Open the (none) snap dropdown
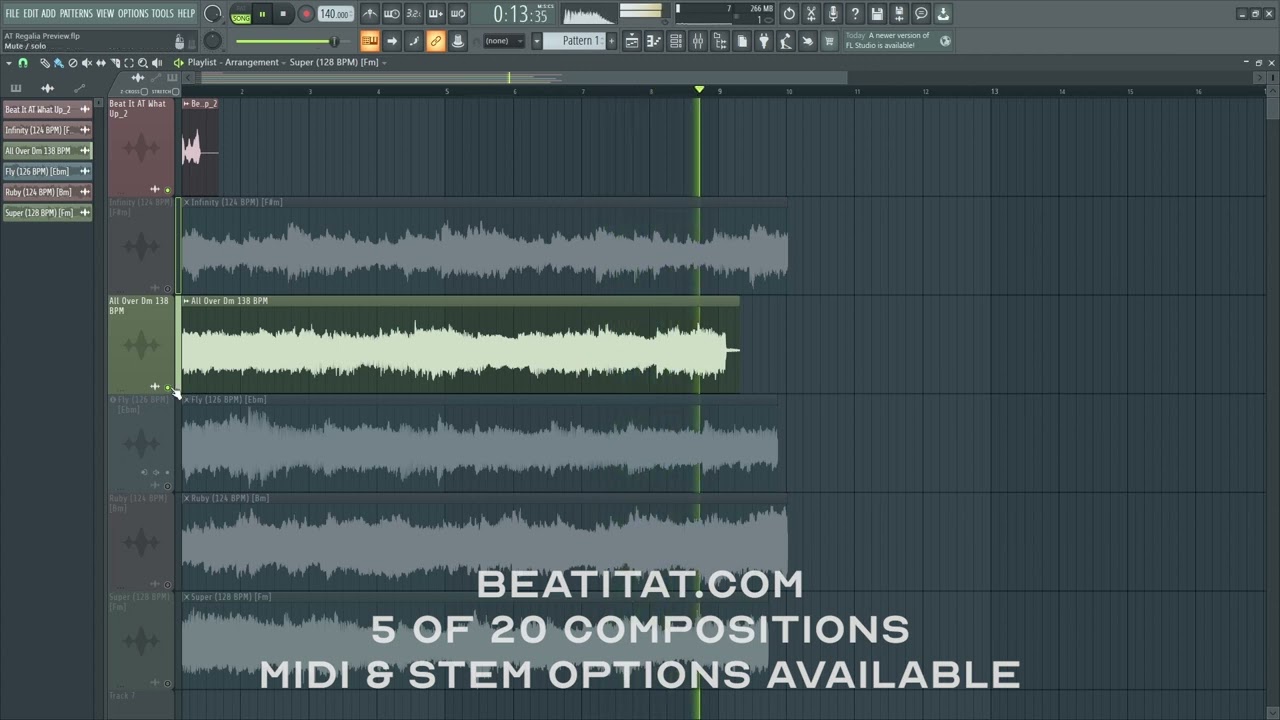1280x720 pixels. click(x=503, y=41)
